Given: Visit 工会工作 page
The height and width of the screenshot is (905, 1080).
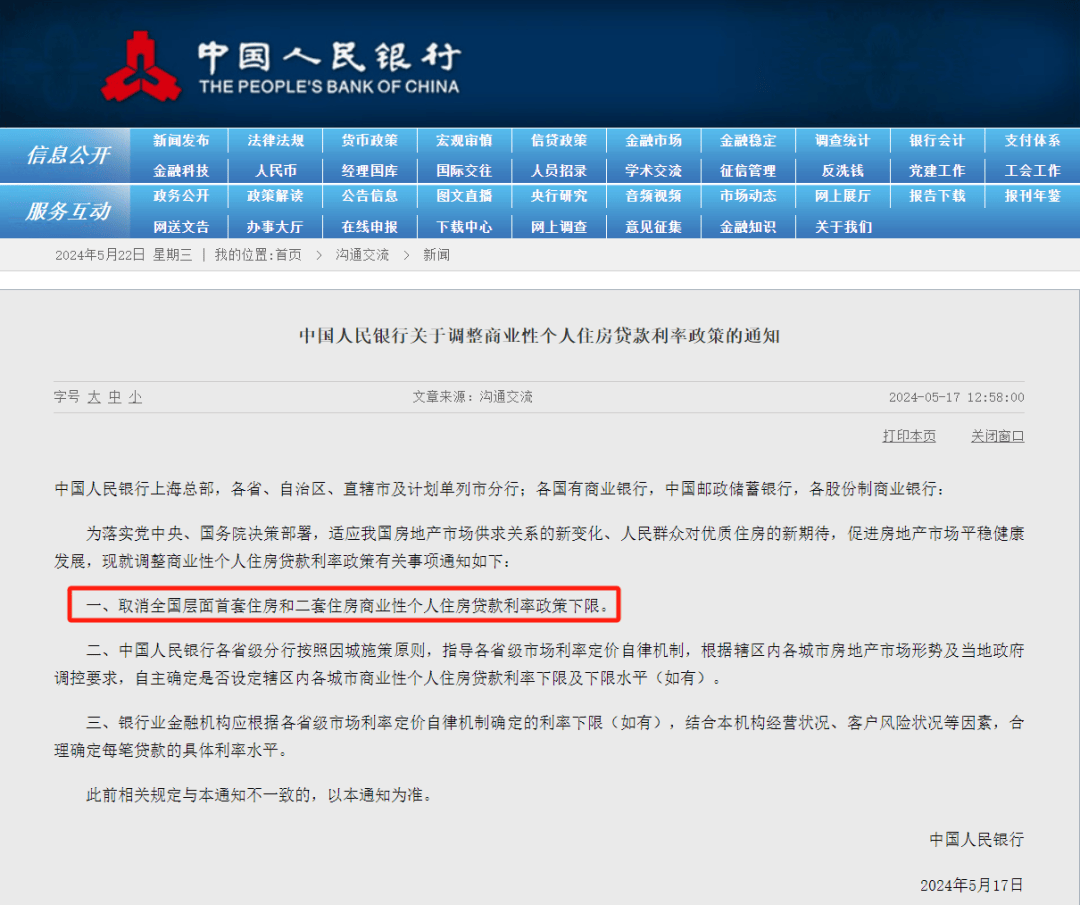Looking at the screenshot, I should point(1032,171).
